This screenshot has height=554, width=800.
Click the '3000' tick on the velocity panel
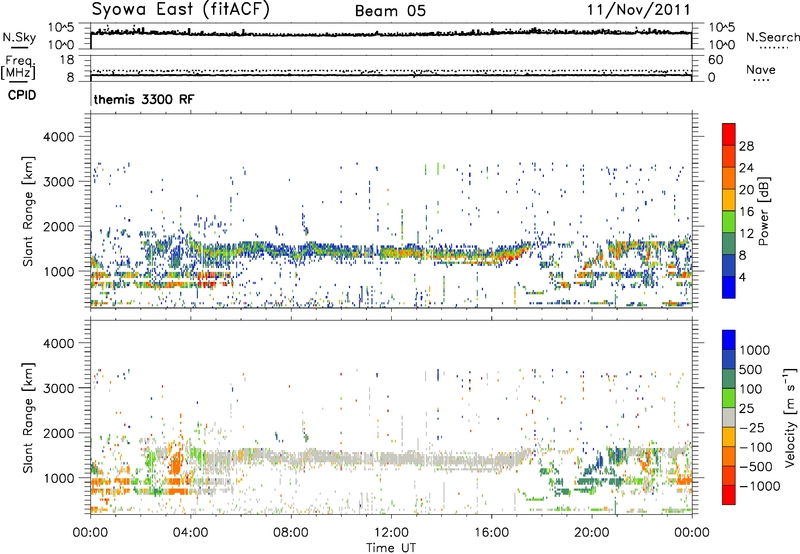tap(59, 388)
